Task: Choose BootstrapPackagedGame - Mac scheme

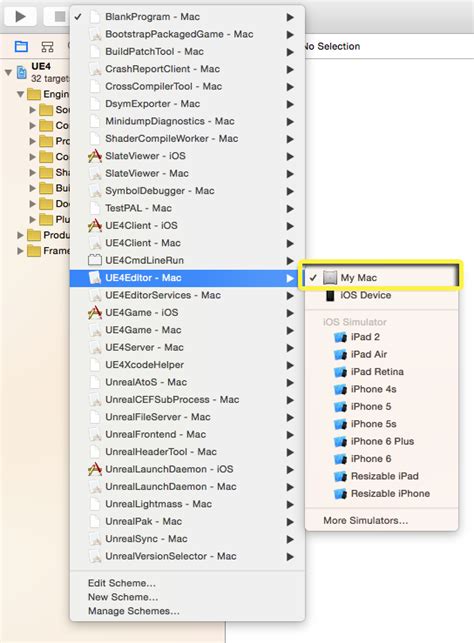Action: 187,34
